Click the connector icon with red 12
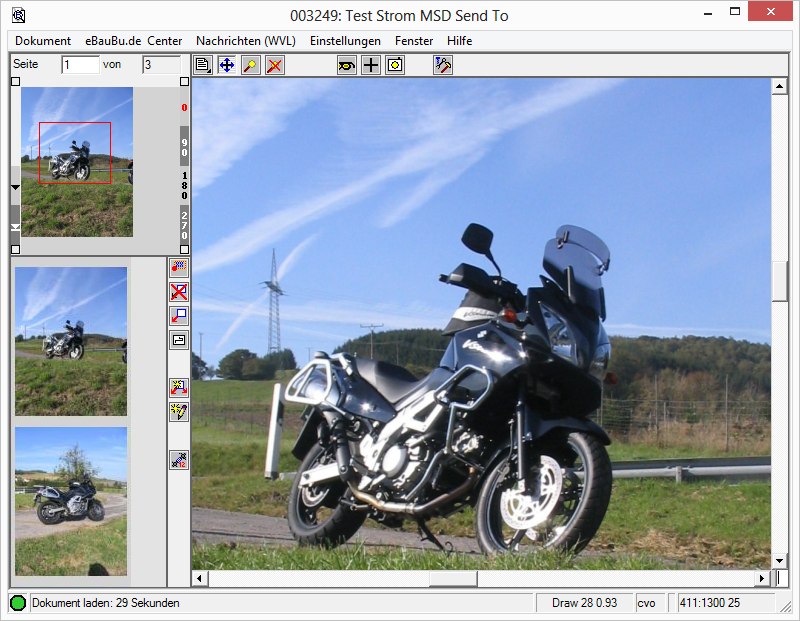This screenshot has width=800, height=621. (179, 460)
